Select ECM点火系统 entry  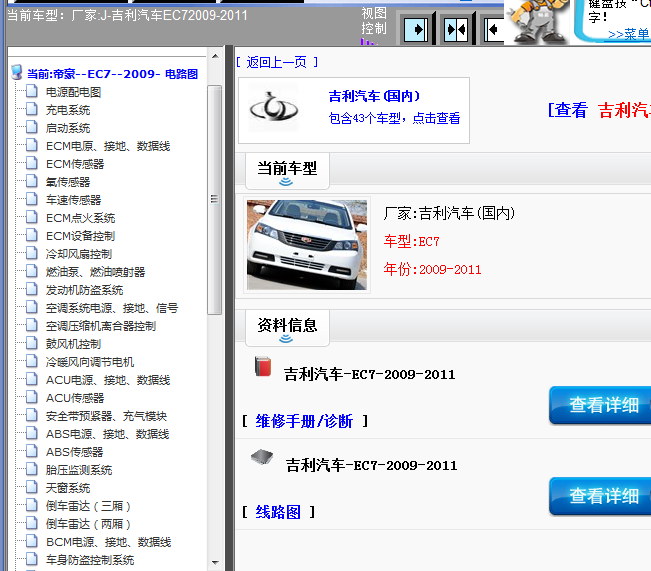81,218
